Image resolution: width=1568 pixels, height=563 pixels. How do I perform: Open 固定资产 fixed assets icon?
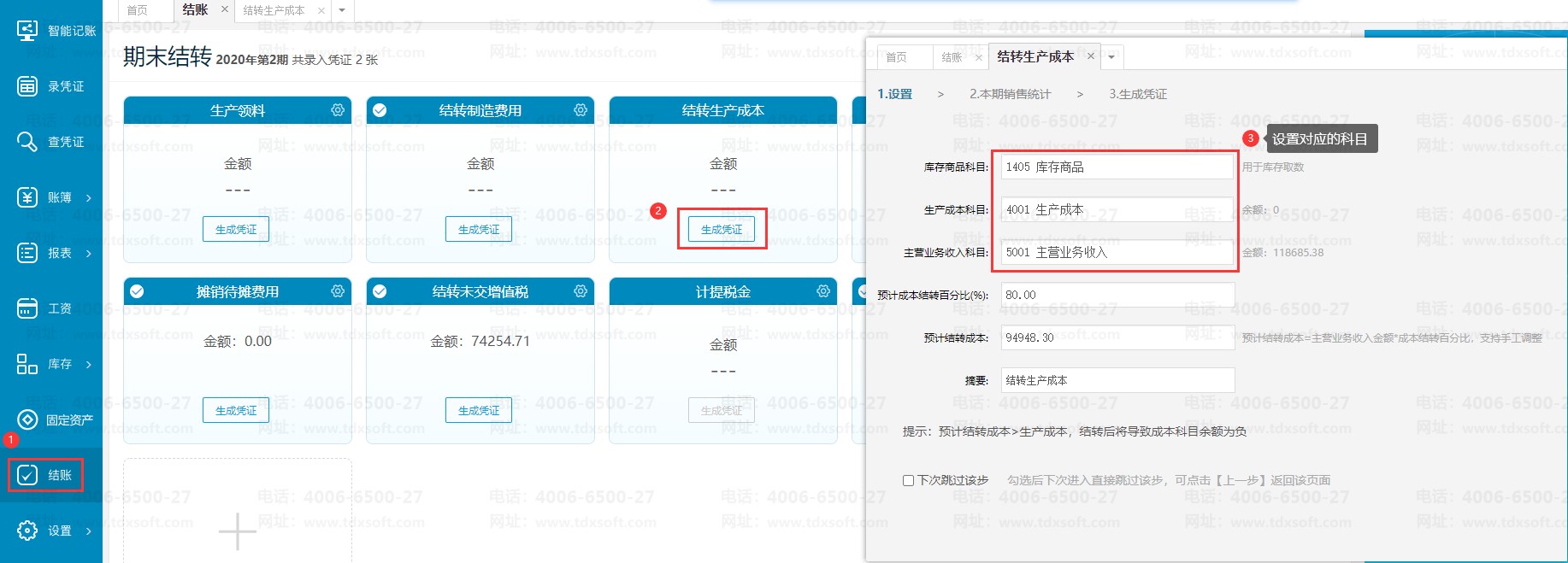coord(27,419)
